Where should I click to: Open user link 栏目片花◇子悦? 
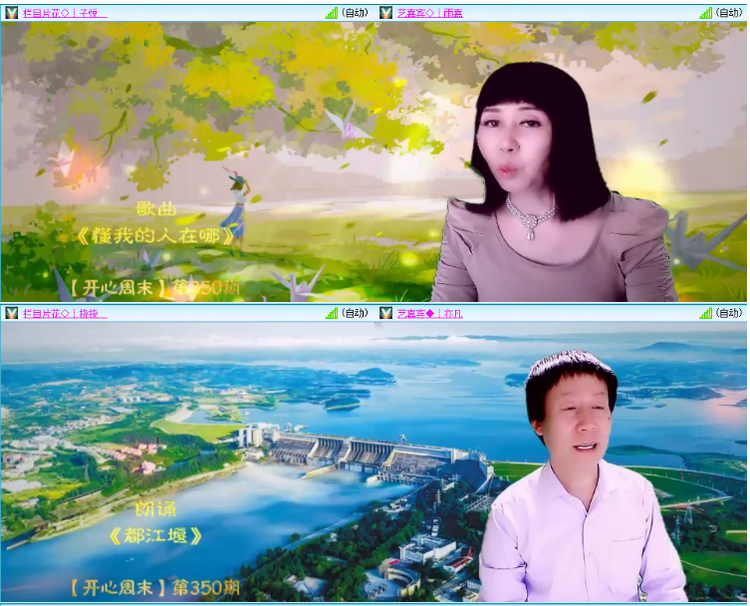(65, 13)
